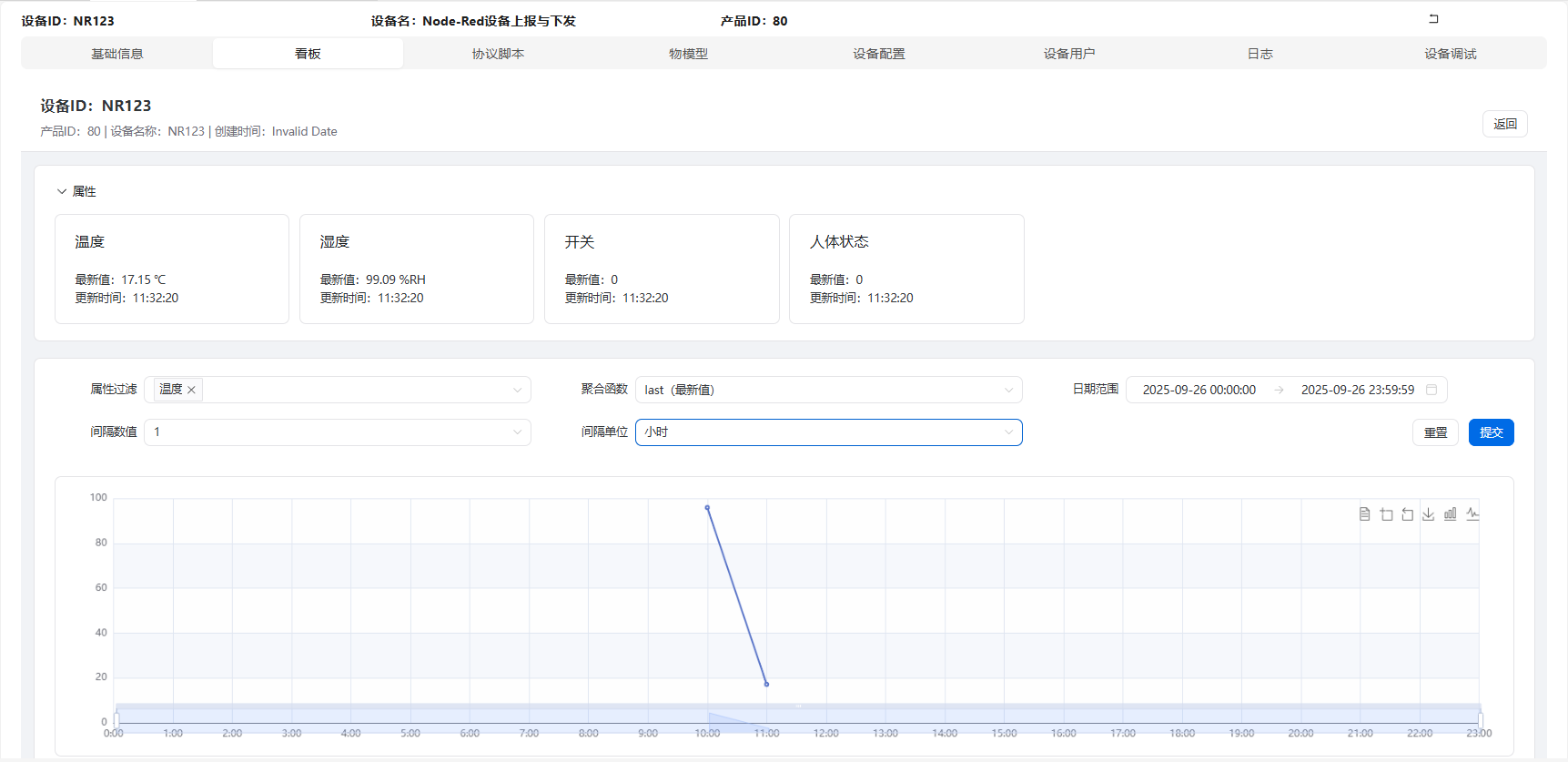This screenshot has height=762, width=1568.
Task: Click the small return icon at top right
Action: click(1433, 19)
